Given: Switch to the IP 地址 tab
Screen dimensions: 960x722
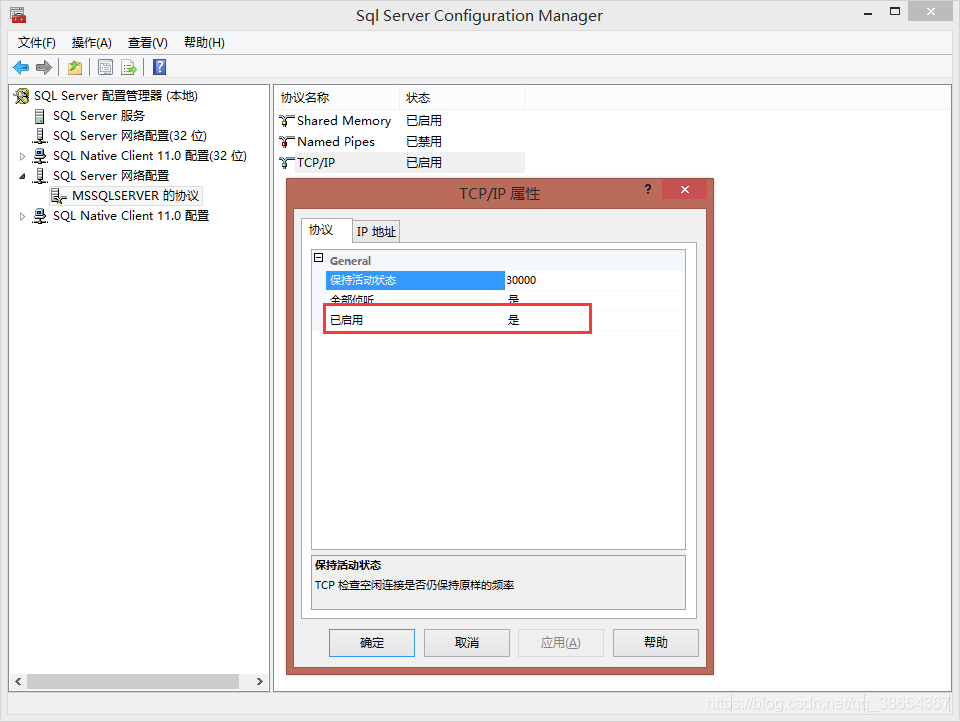Looking at the screenshot, I should [x=376, y=231].
